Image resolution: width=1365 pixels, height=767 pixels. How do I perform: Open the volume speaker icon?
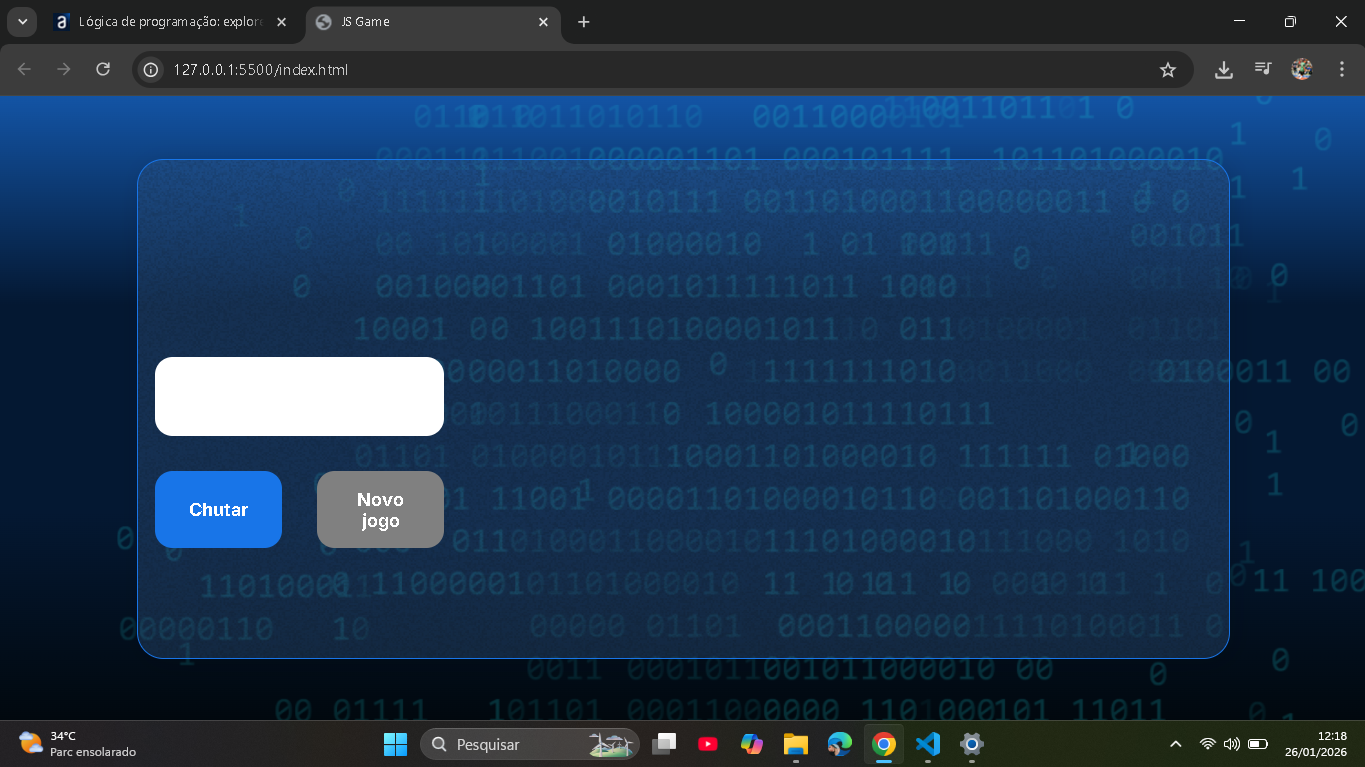click(x=1232, y=744)
